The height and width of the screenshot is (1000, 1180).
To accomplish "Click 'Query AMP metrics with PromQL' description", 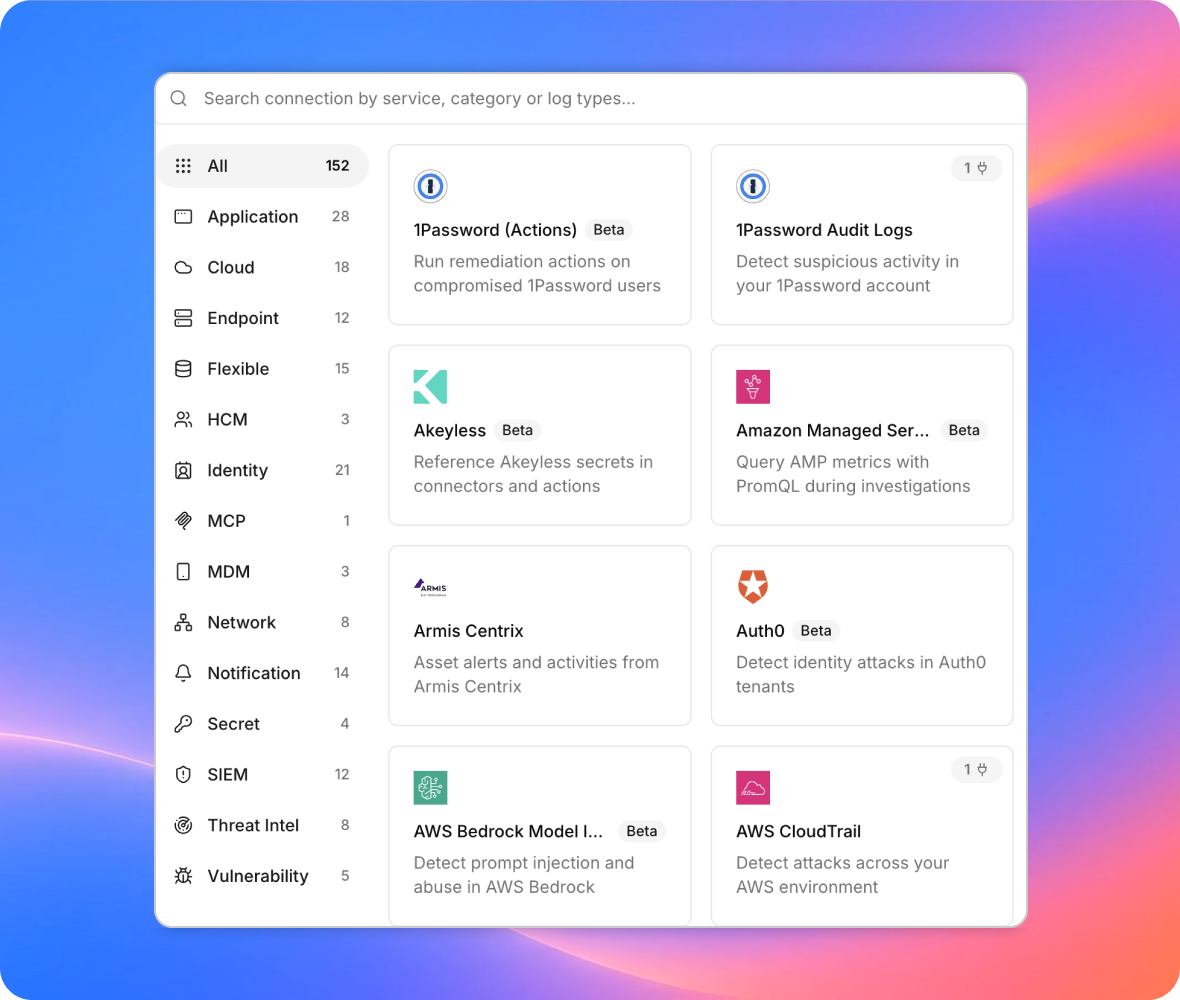I will [853, 474].
